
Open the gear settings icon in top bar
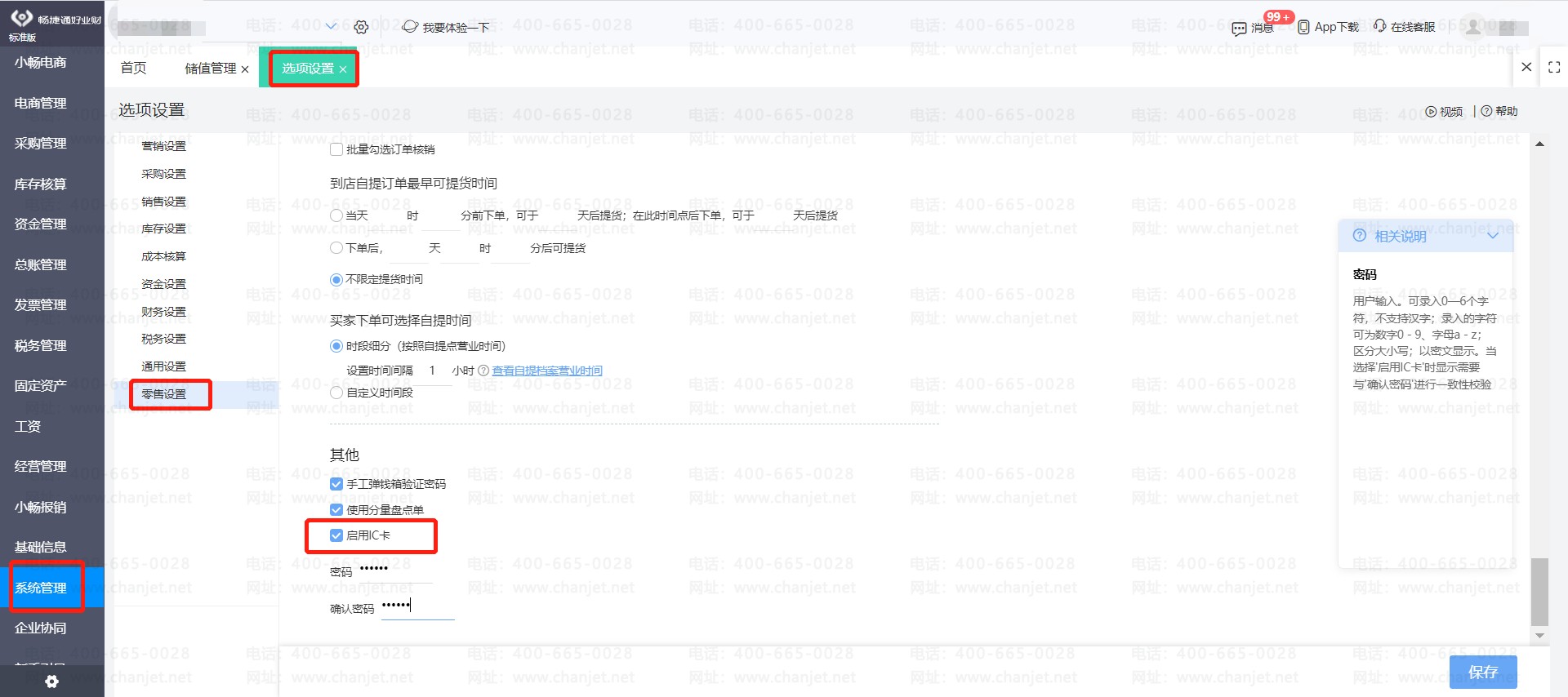pos(361,27)
